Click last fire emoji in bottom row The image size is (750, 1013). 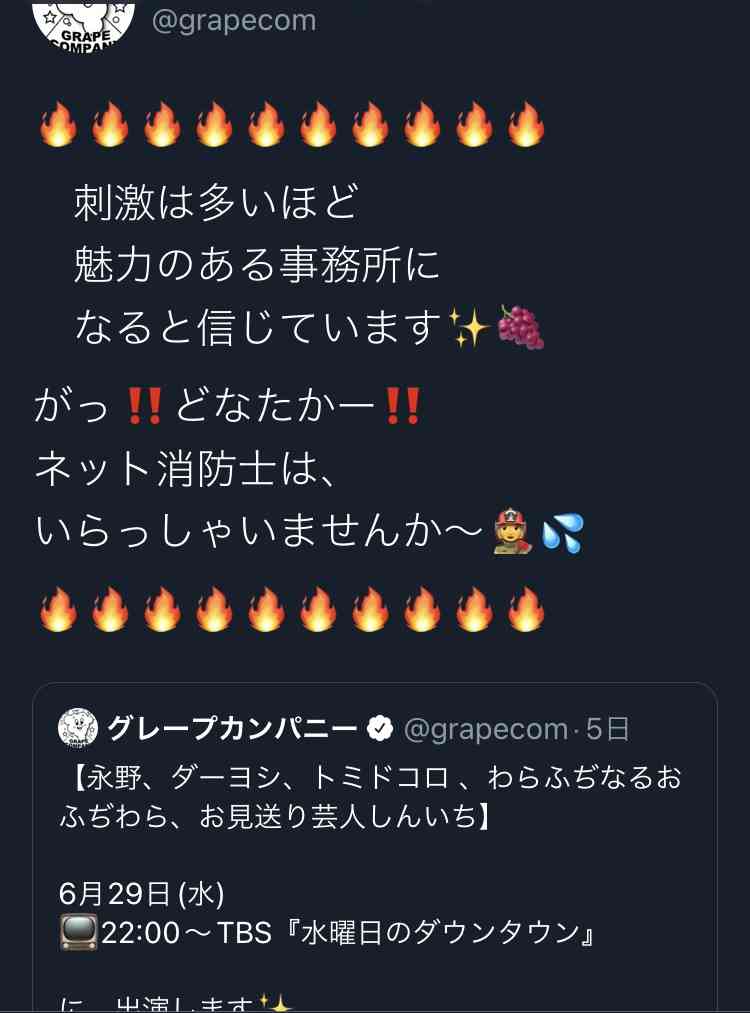526,609
